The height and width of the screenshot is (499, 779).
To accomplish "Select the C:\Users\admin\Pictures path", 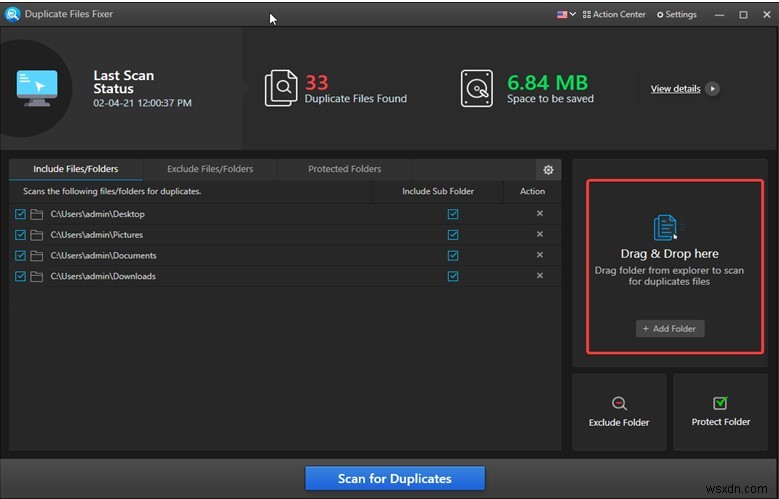I will click(x=97, y=235).
